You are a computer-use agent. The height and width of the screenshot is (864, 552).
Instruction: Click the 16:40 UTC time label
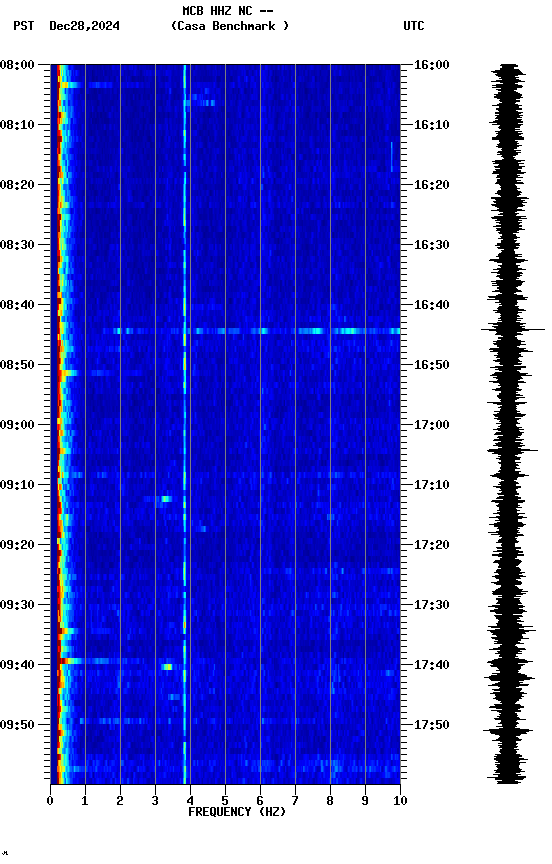432,305
